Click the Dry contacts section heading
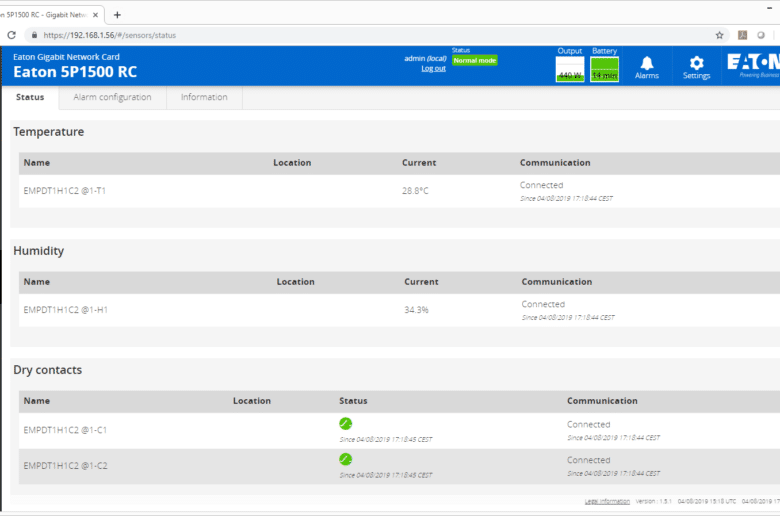Image resolution: width=780 pixels, height=516 pixels. pos(48,370)
